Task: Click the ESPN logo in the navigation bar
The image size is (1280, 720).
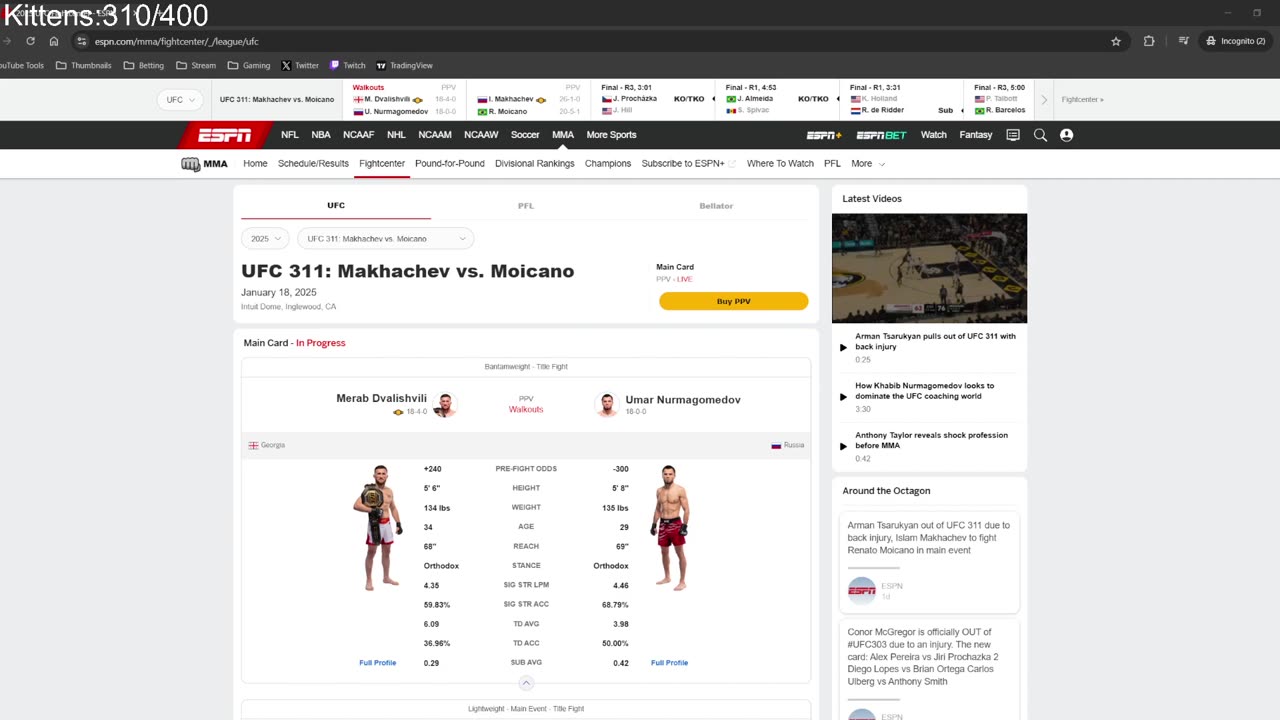Action: coord(224,135)
